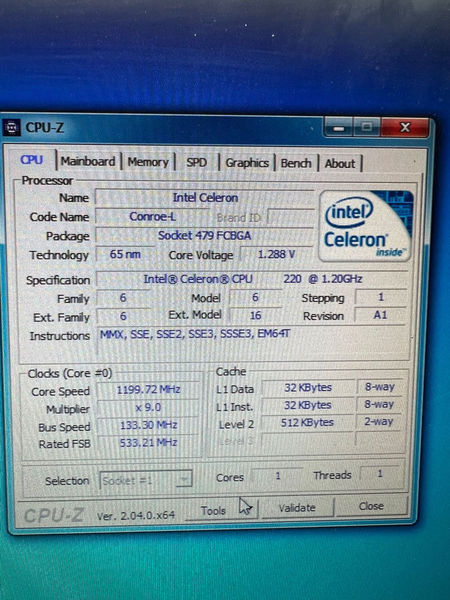Select the SPD tab
This screenshot has height=600, width=450.
(197, 163)
